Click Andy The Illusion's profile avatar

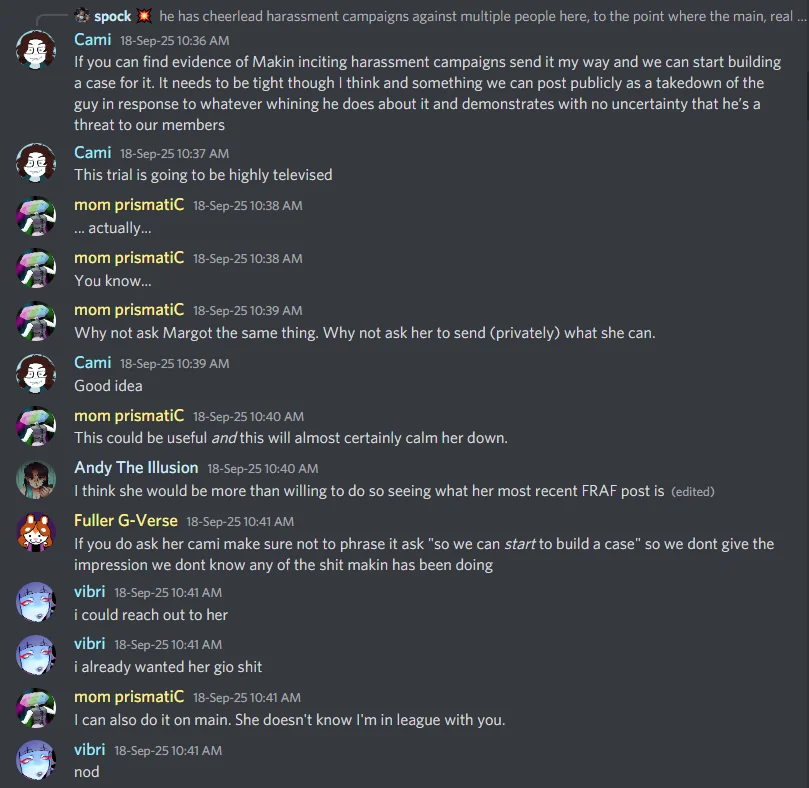pyautogui.click(x=36, y=480)
